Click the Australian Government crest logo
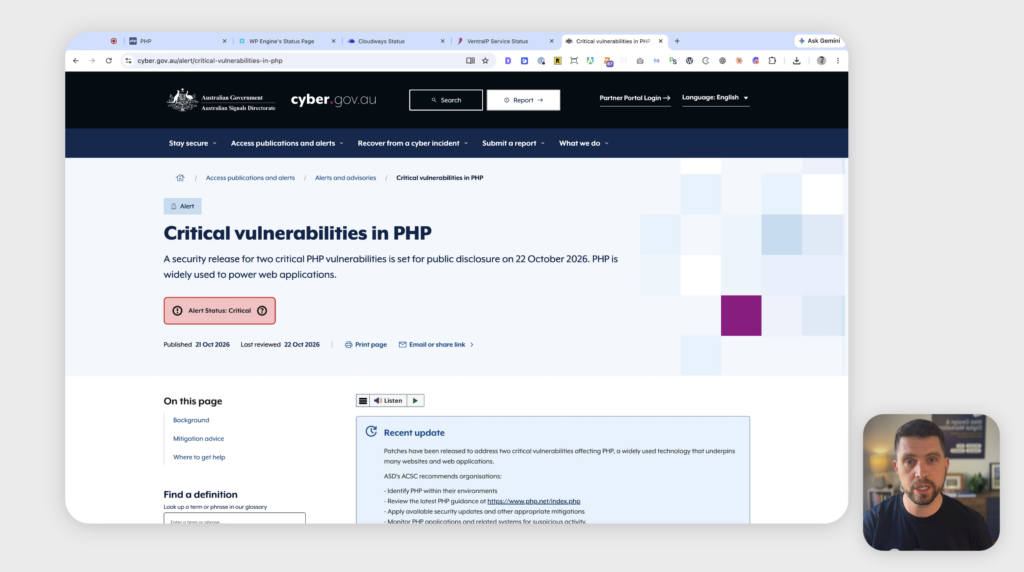The width and height of the screenshot is (1024, 572). 221,100
